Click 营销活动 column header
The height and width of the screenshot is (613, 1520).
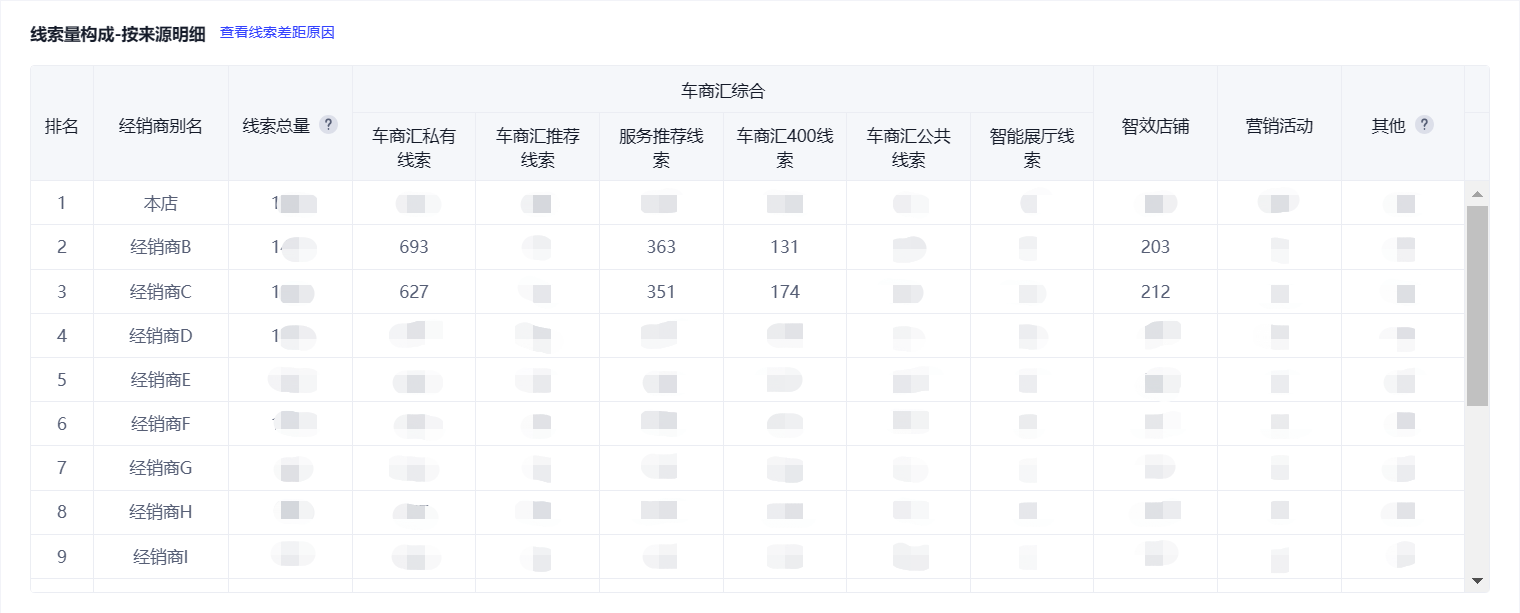click(x=1279, y=126)
